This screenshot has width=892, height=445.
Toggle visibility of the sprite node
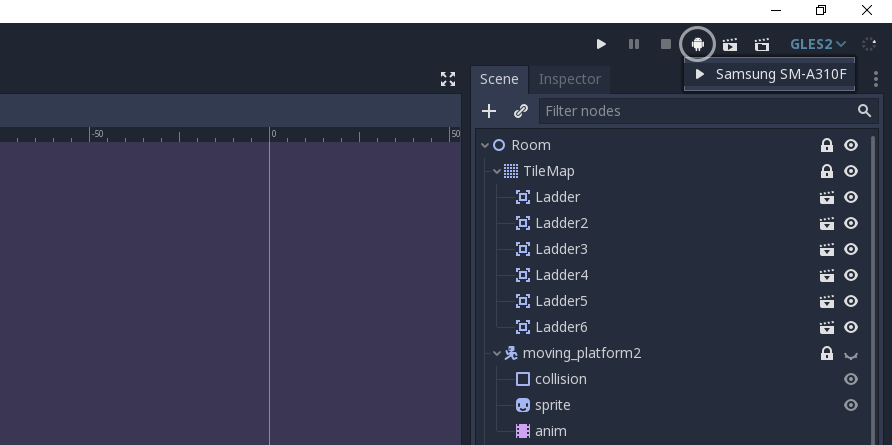(x=851, y=405)
